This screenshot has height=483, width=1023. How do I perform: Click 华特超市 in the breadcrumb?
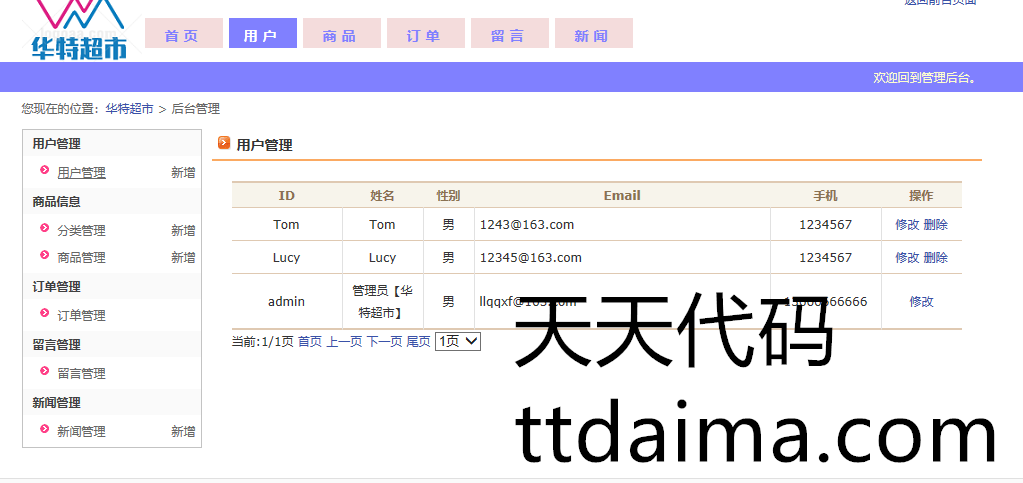point(129,109)
